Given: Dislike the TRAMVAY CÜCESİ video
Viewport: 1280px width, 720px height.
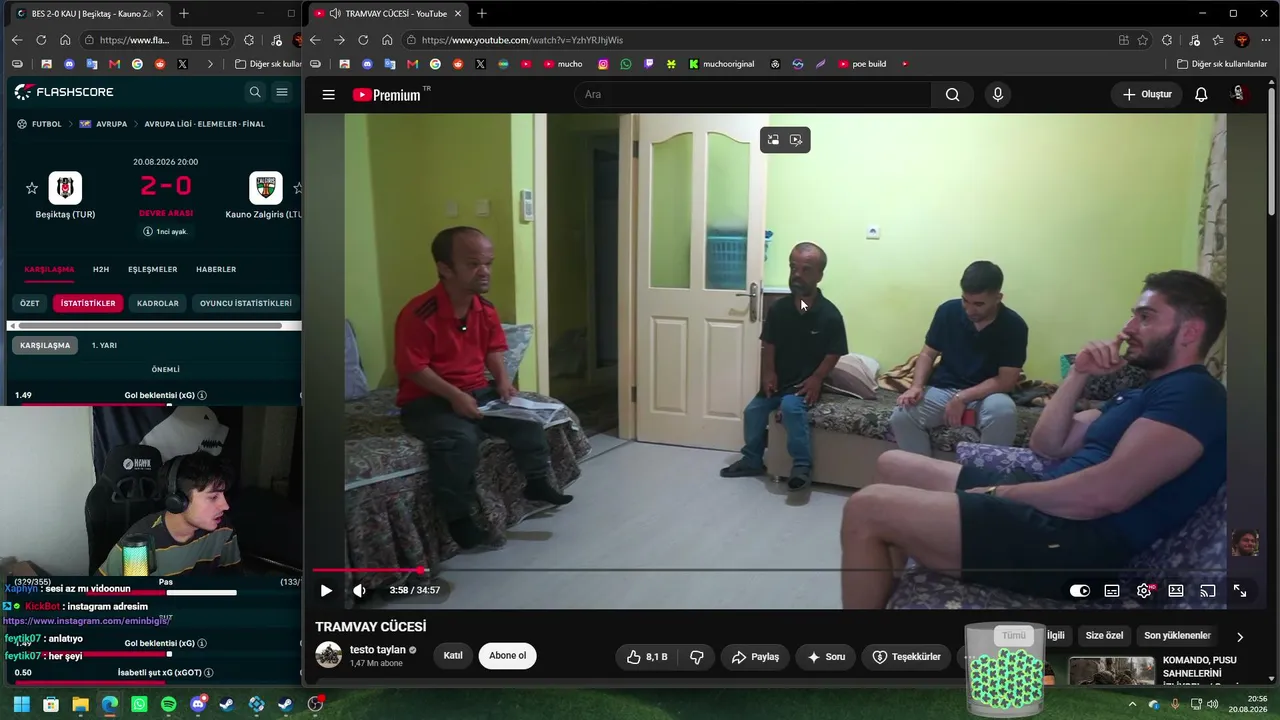Looking at the screenshot, I should [696, 657].
